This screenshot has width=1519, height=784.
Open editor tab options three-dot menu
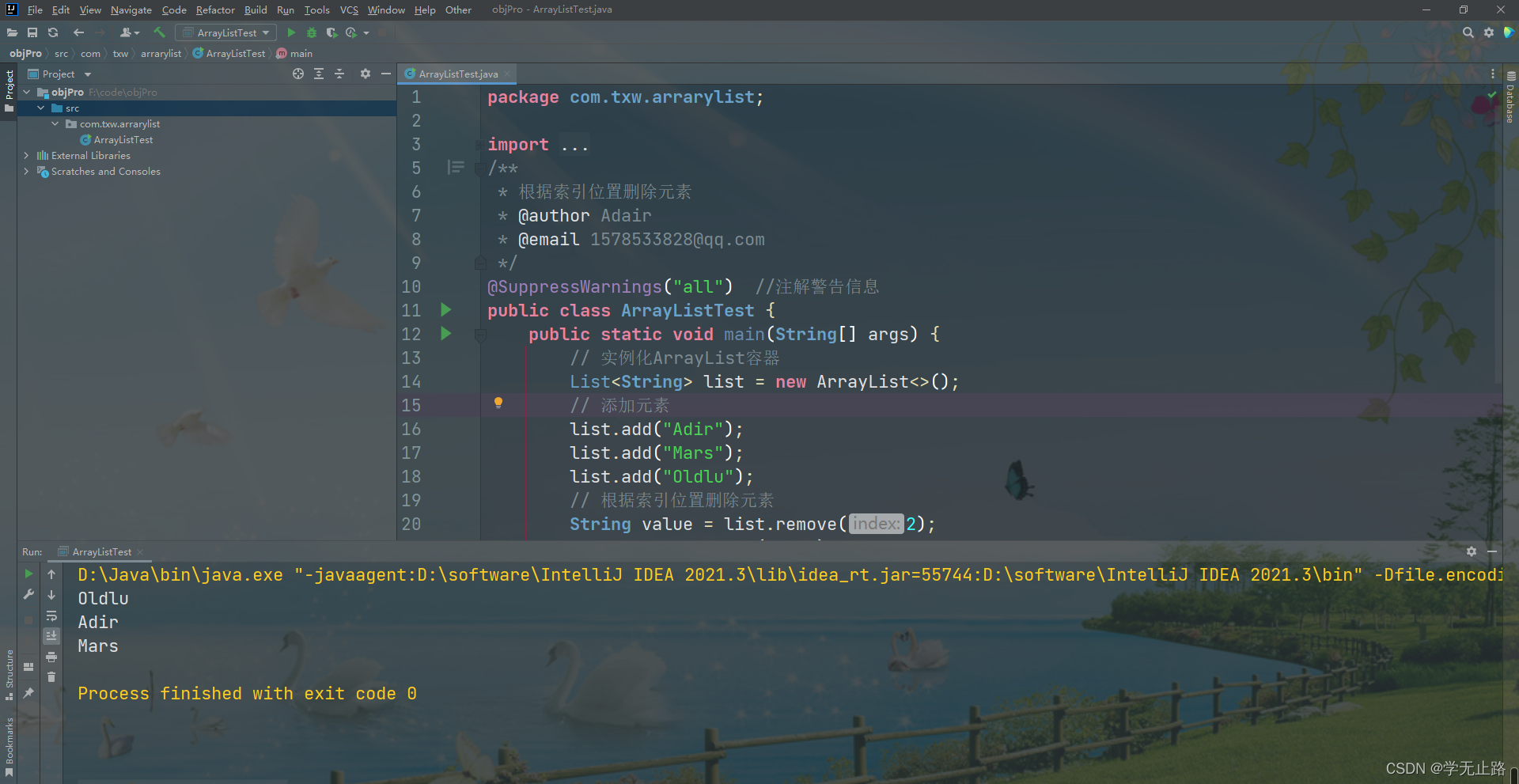1493,74
